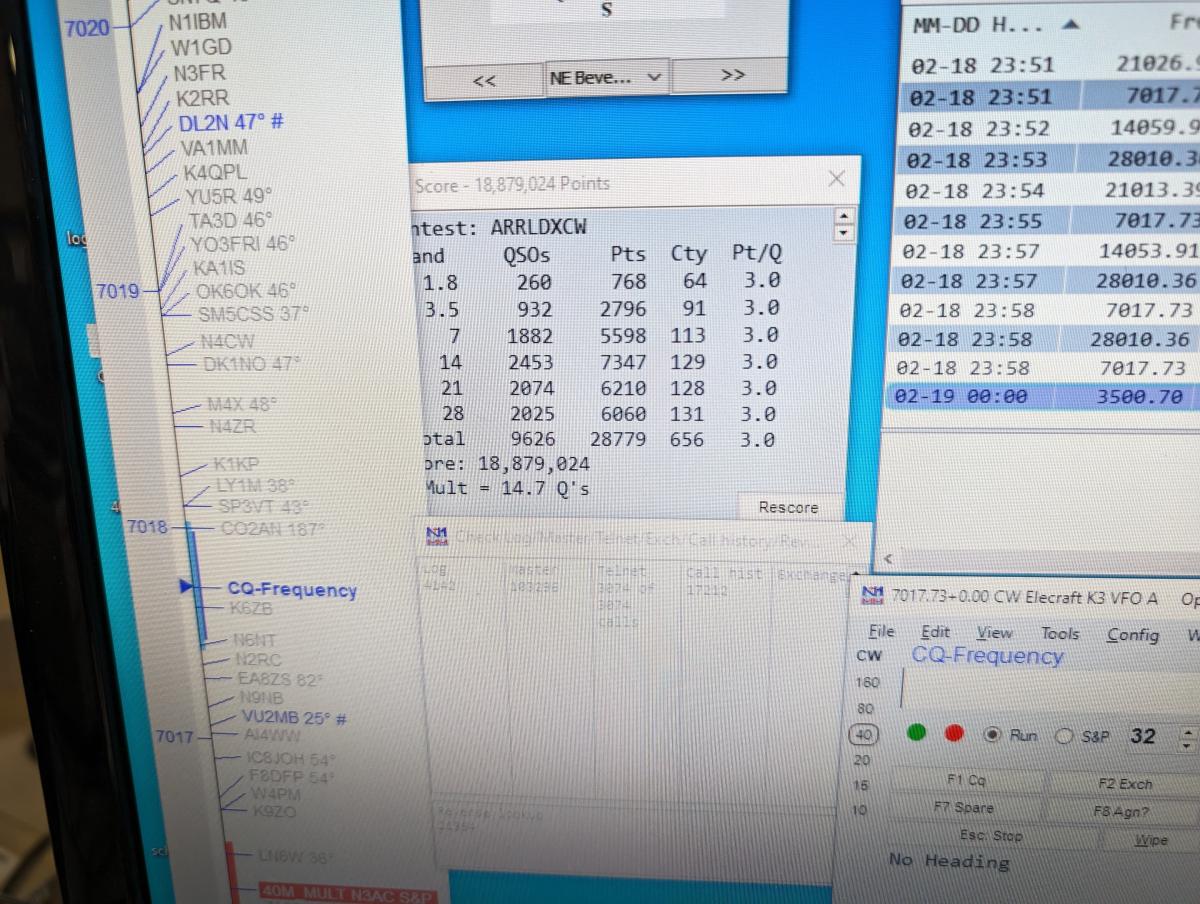Click the F2 Exch button

click(x=1124, y=784)
